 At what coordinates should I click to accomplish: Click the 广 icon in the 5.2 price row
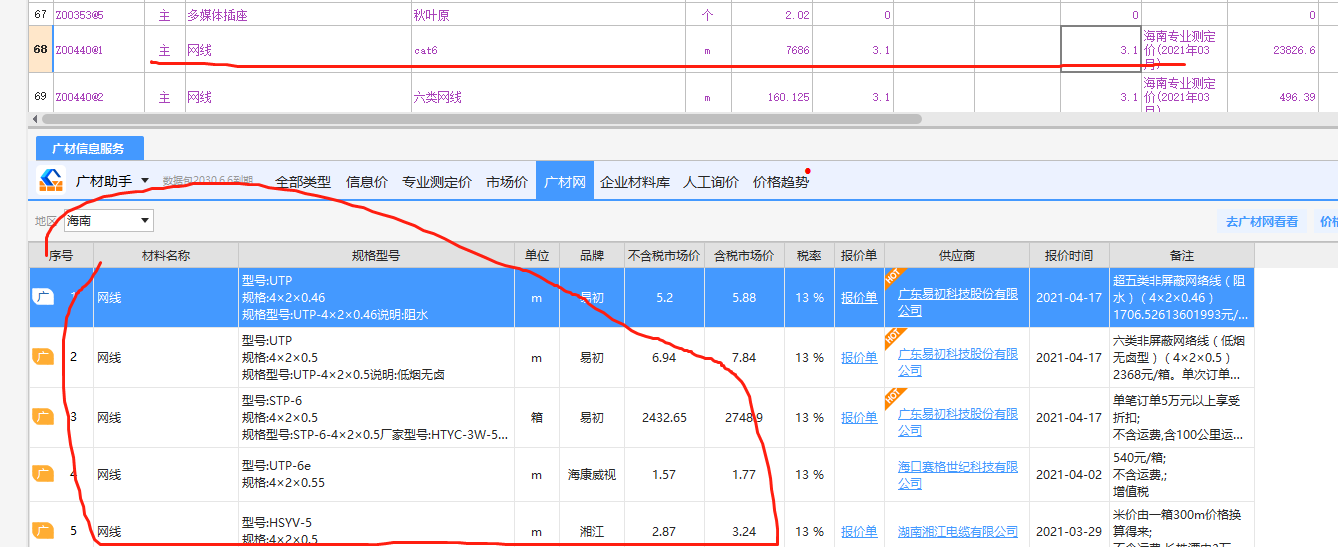pos(43,297)
